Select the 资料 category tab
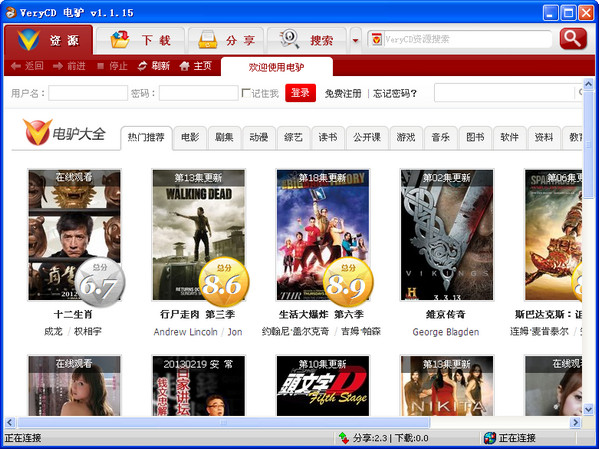Image resolution: width=599 pixels, height=449 pixels. point(544,137)
